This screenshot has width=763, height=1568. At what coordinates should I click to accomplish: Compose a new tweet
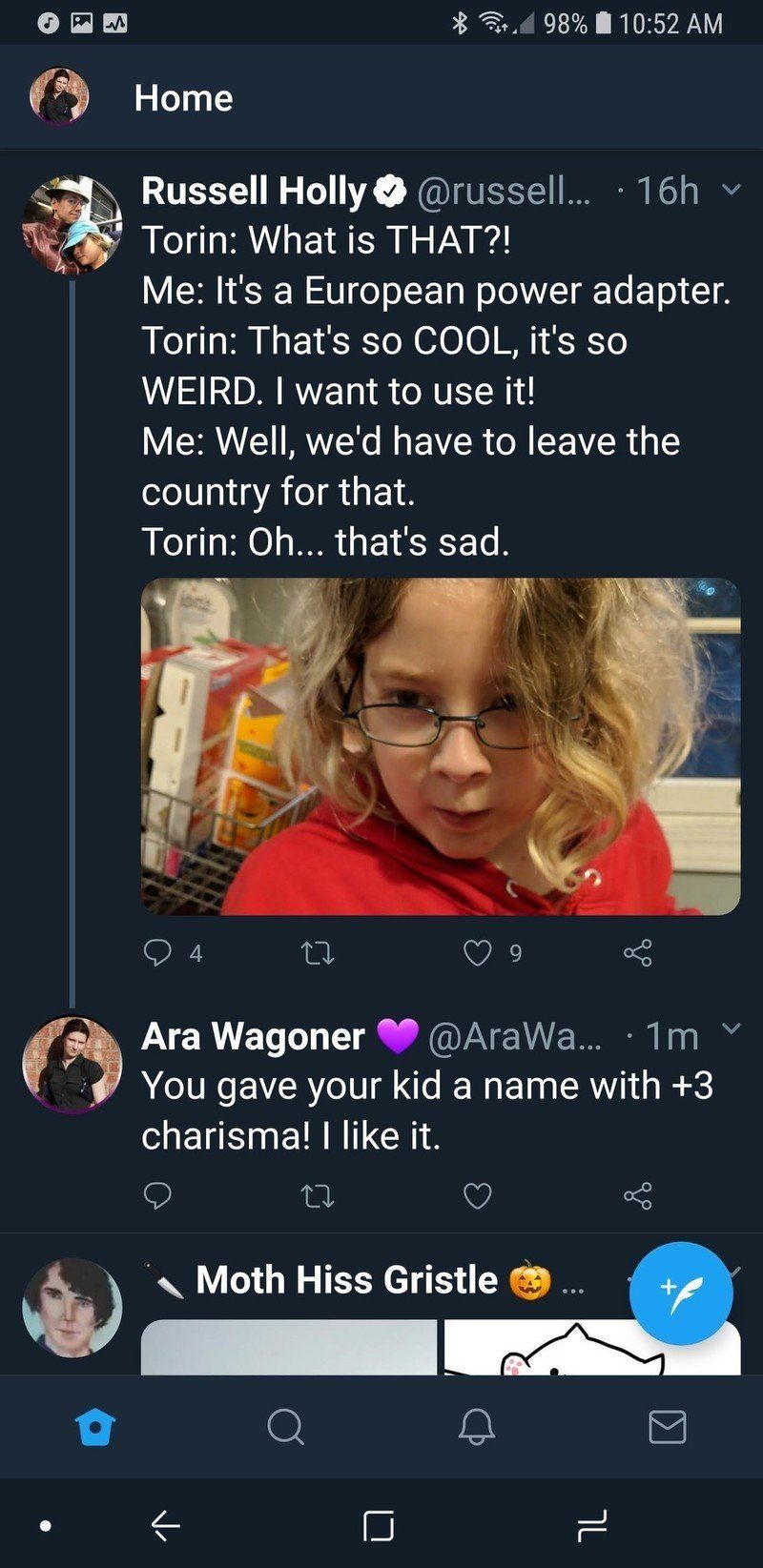pos(681,1293)
